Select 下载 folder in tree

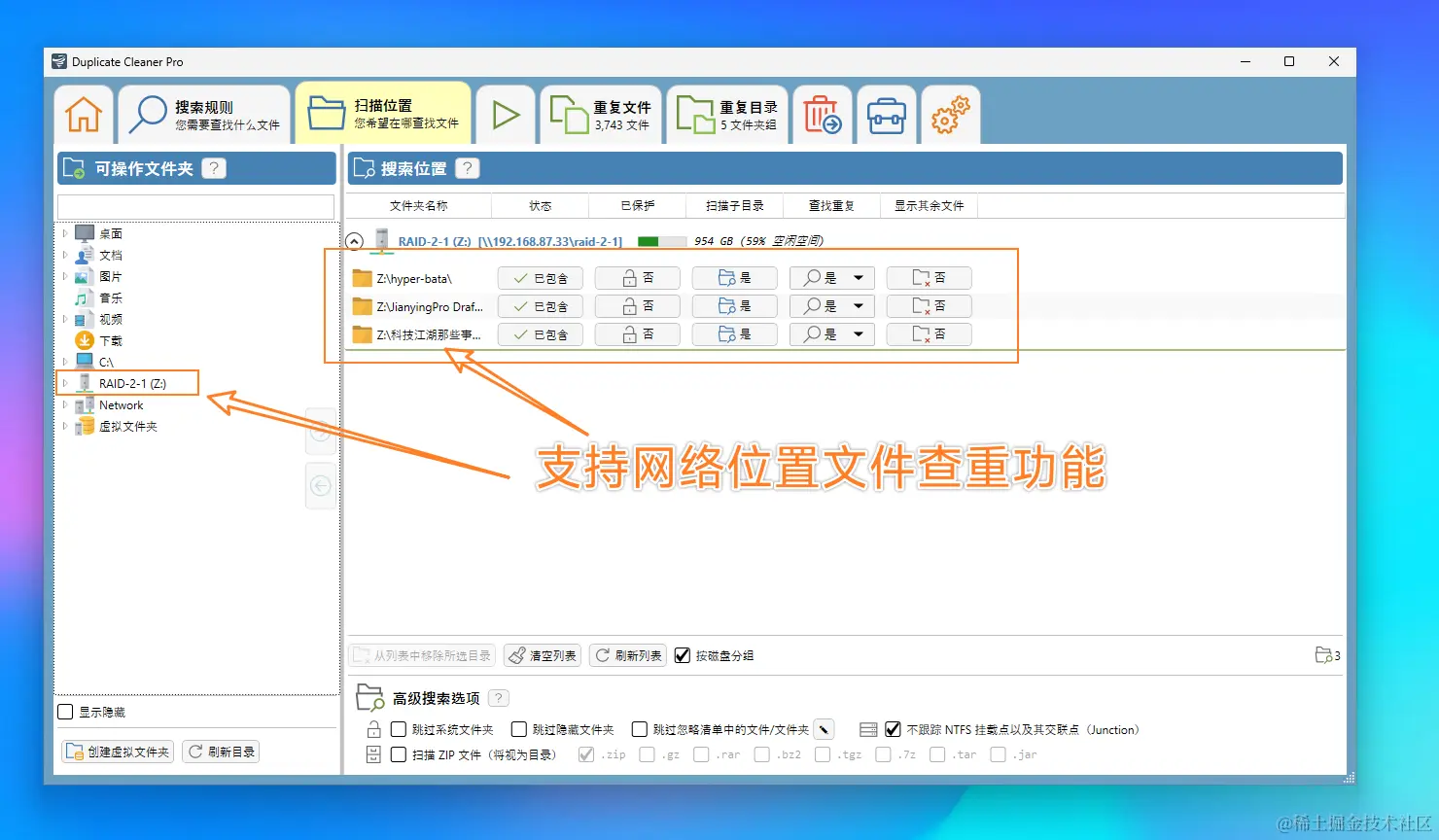click(110, 340)
